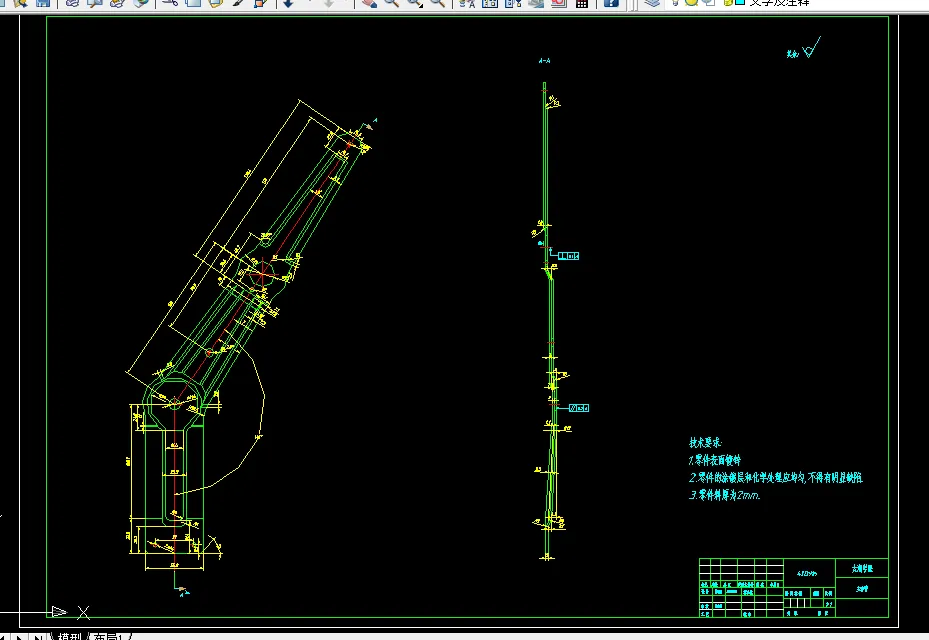Click the yellow 140° arc angle dimension
929x640 pixels.
click(x=258, y=437)
